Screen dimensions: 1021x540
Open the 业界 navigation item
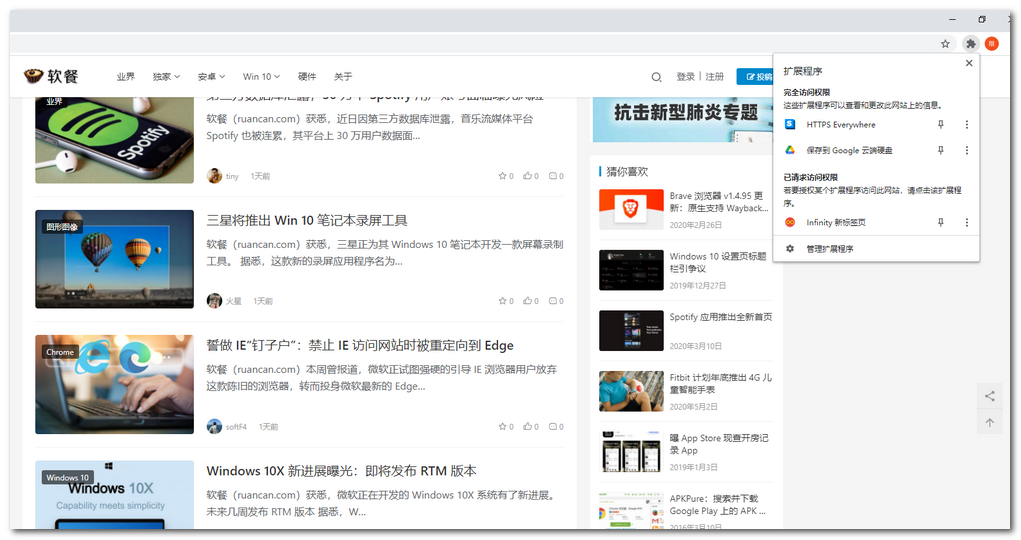point(126,76)
